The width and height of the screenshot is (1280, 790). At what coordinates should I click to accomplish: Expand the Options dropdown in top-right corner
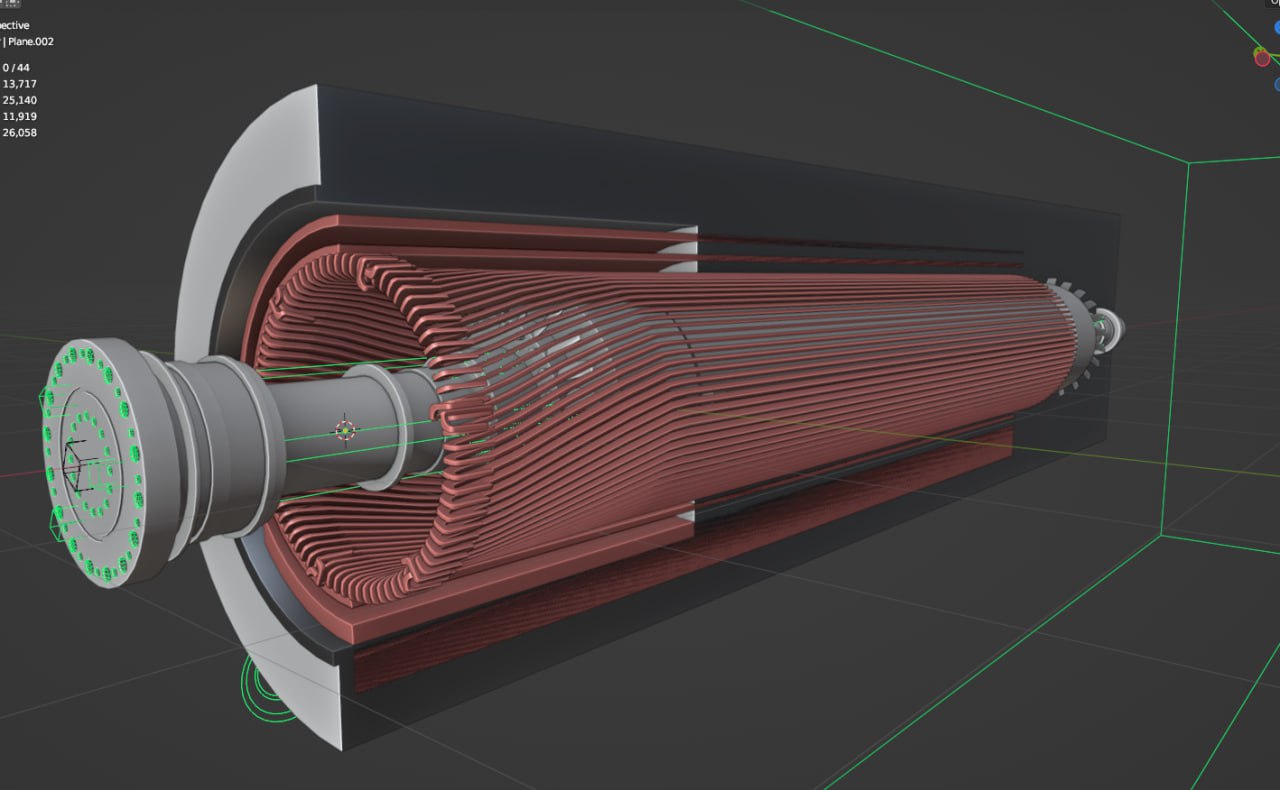(x=1274, y=3)
